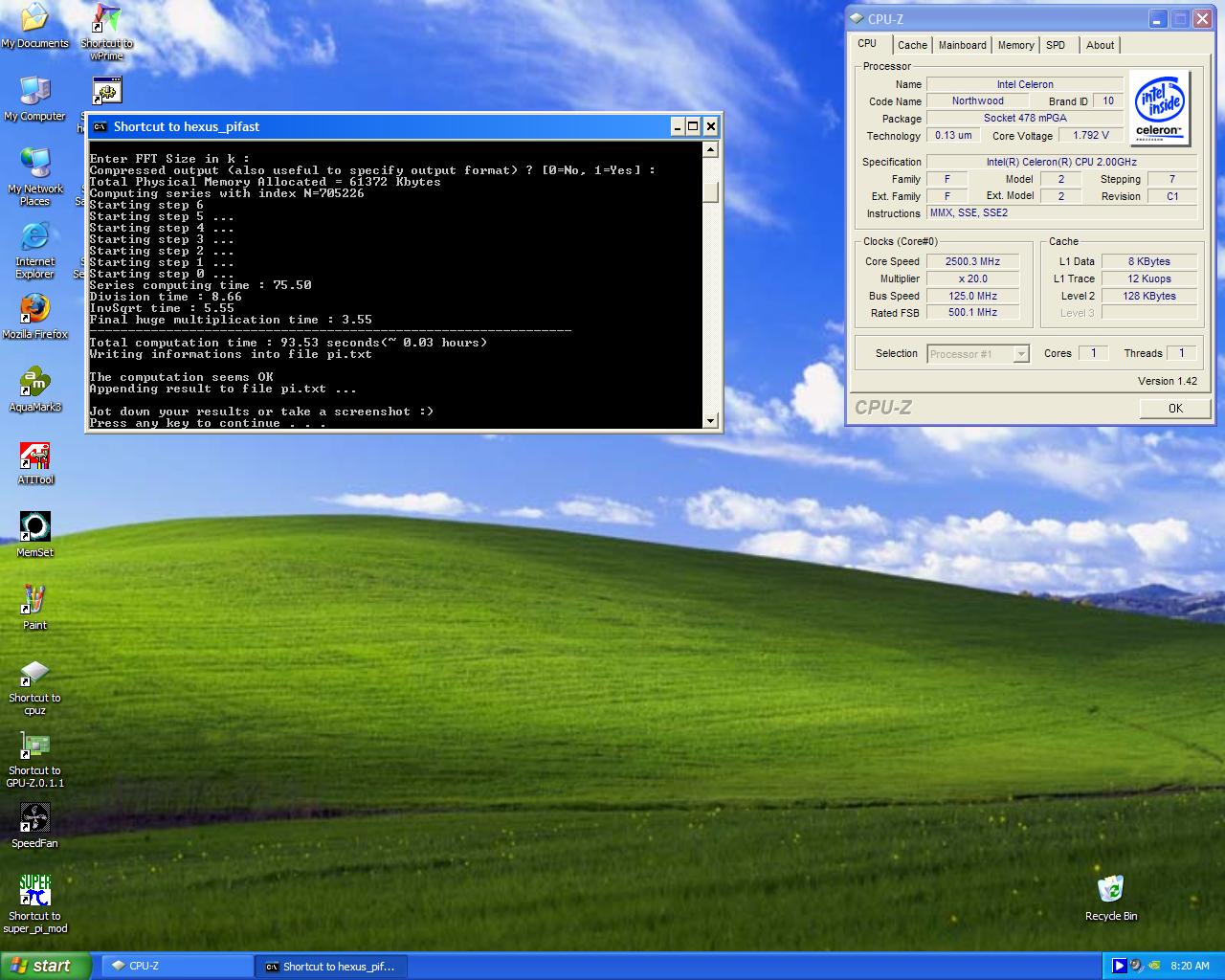This screenshot has width=1225, height=980.
Task: Click the Core Speed value 2500.3 MHz
Action: click(972, 261)
